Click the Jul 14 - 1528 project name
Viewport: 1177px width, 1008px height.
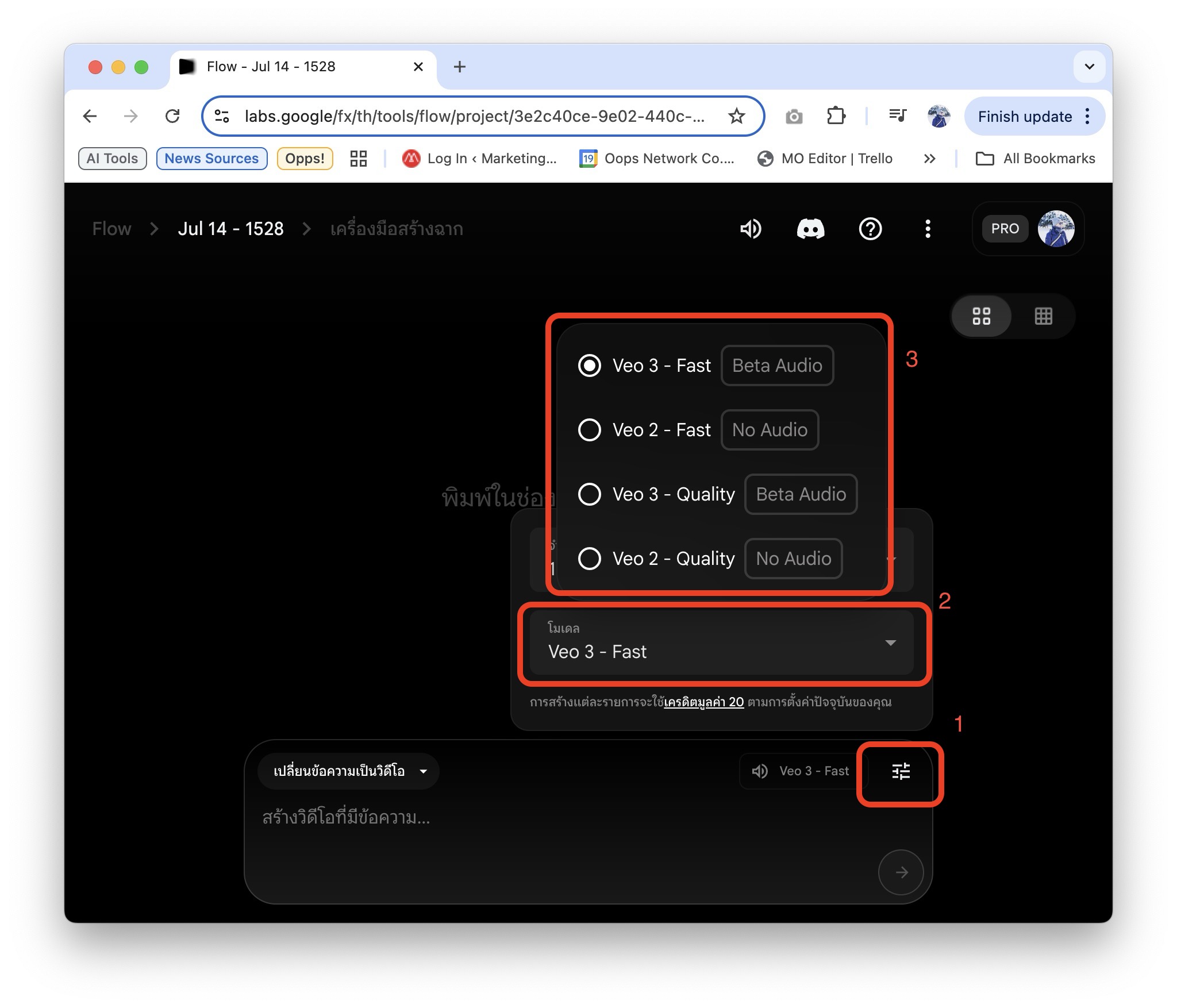coord(231,229)
